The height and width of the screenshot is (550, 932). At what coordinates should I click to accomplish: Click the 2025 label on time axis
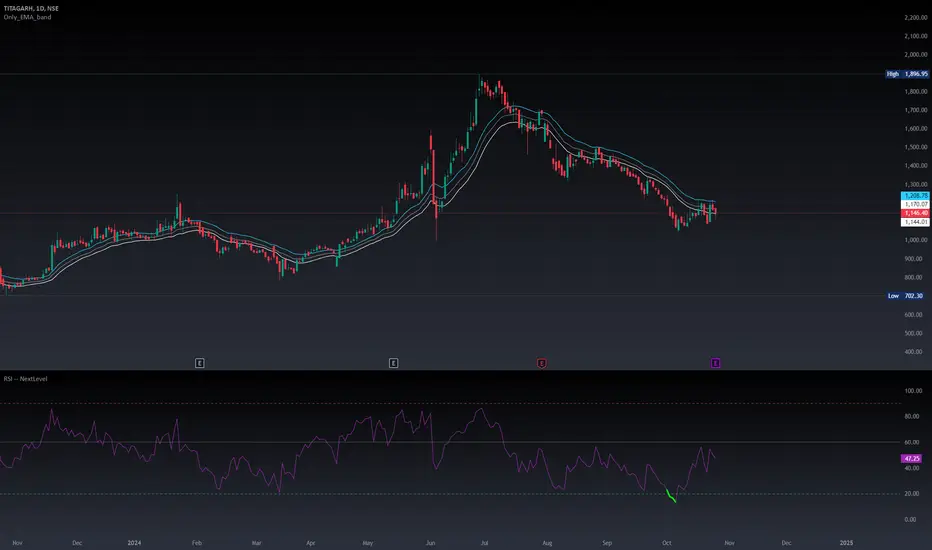click(846, 543)
